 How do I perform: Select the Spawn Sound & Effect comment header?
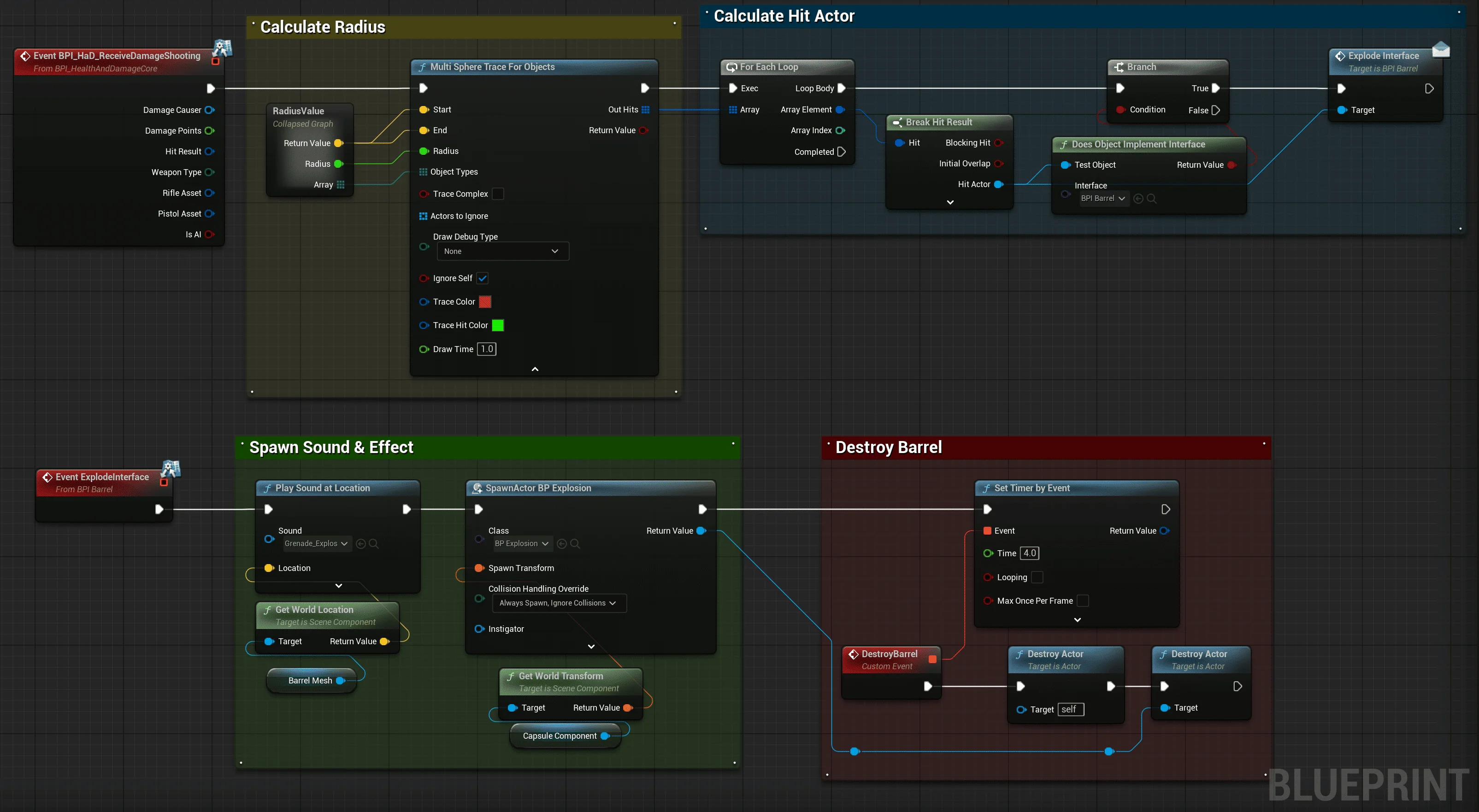488,447
